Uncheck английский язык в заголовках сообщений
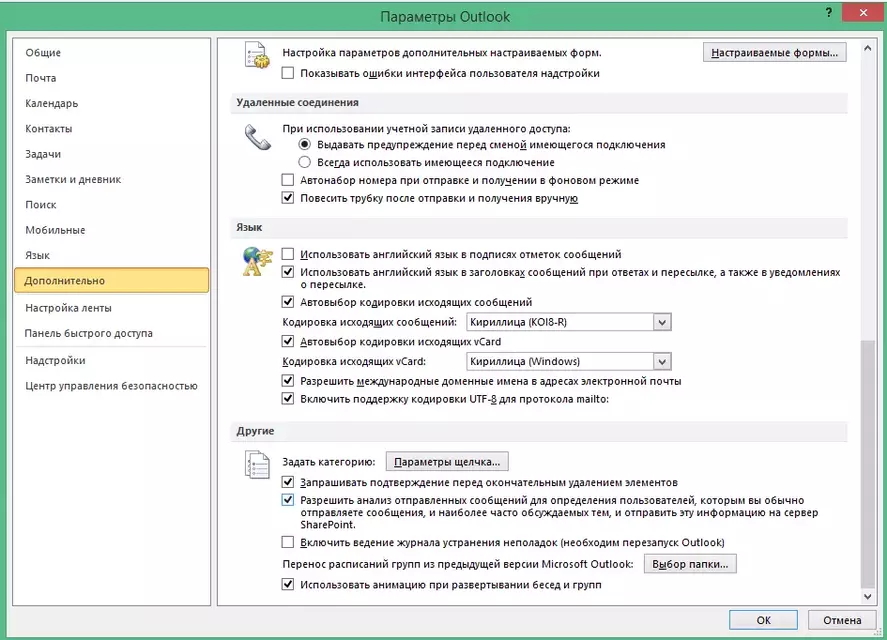887x640 pixels. [288, 272]
